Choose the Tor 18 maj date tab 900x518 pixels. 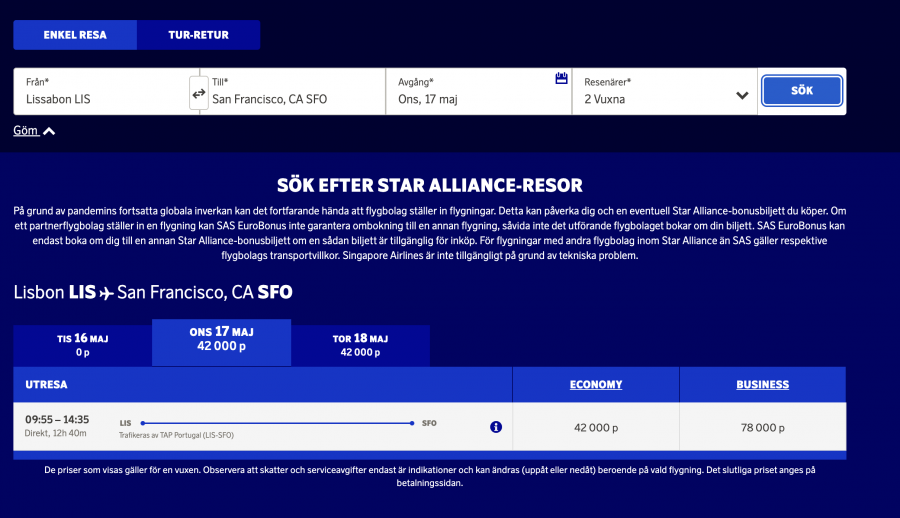click(360, 345)
